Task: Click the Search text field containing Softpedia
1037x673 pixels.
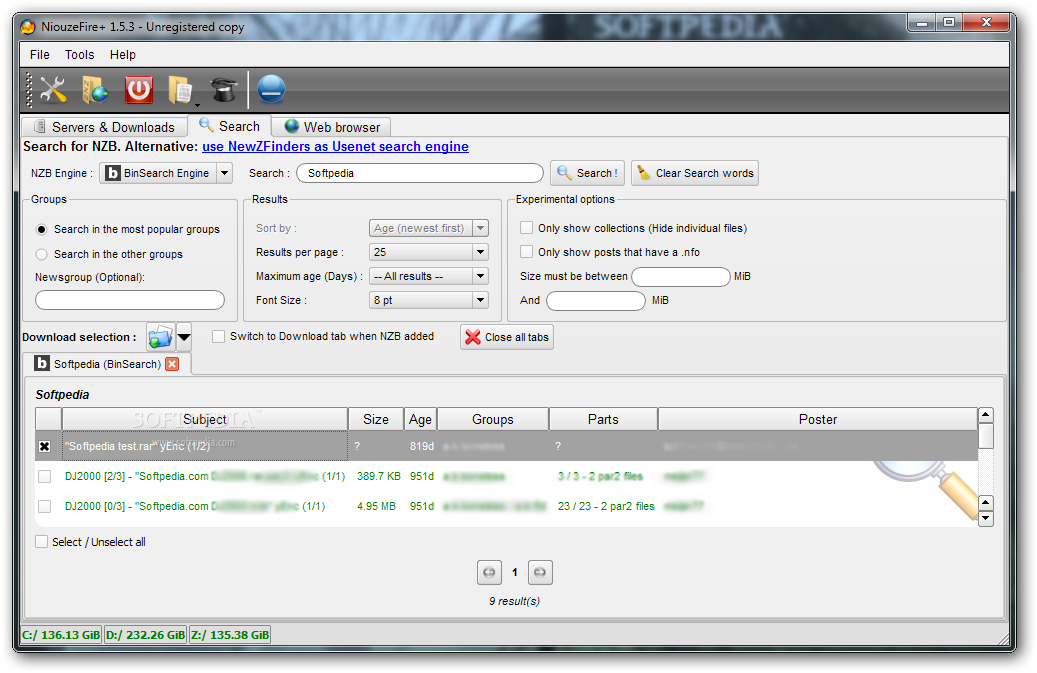Action: click(420, 173)
